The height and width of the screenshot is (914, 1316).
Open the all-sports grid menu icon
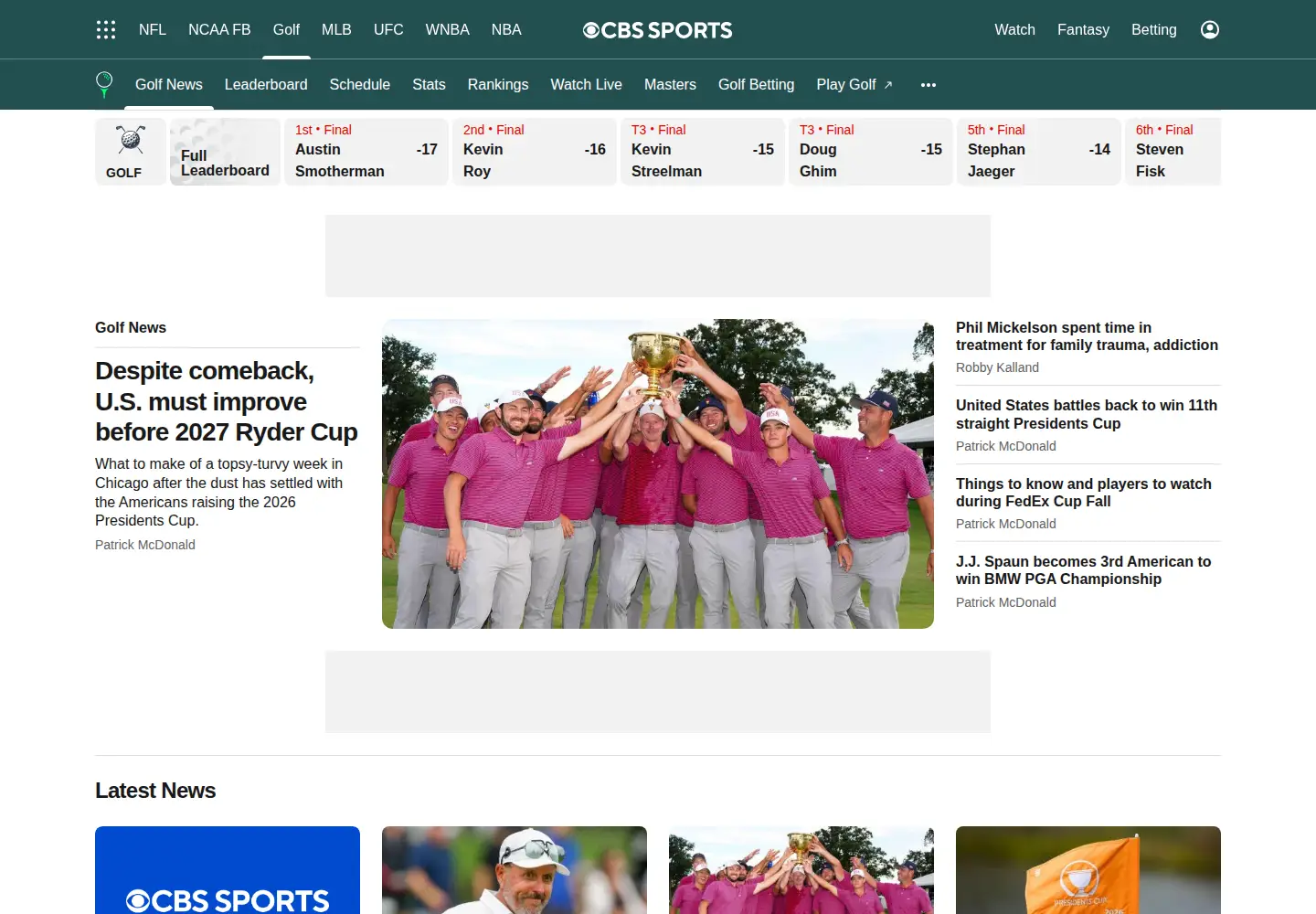click(106, 29)
